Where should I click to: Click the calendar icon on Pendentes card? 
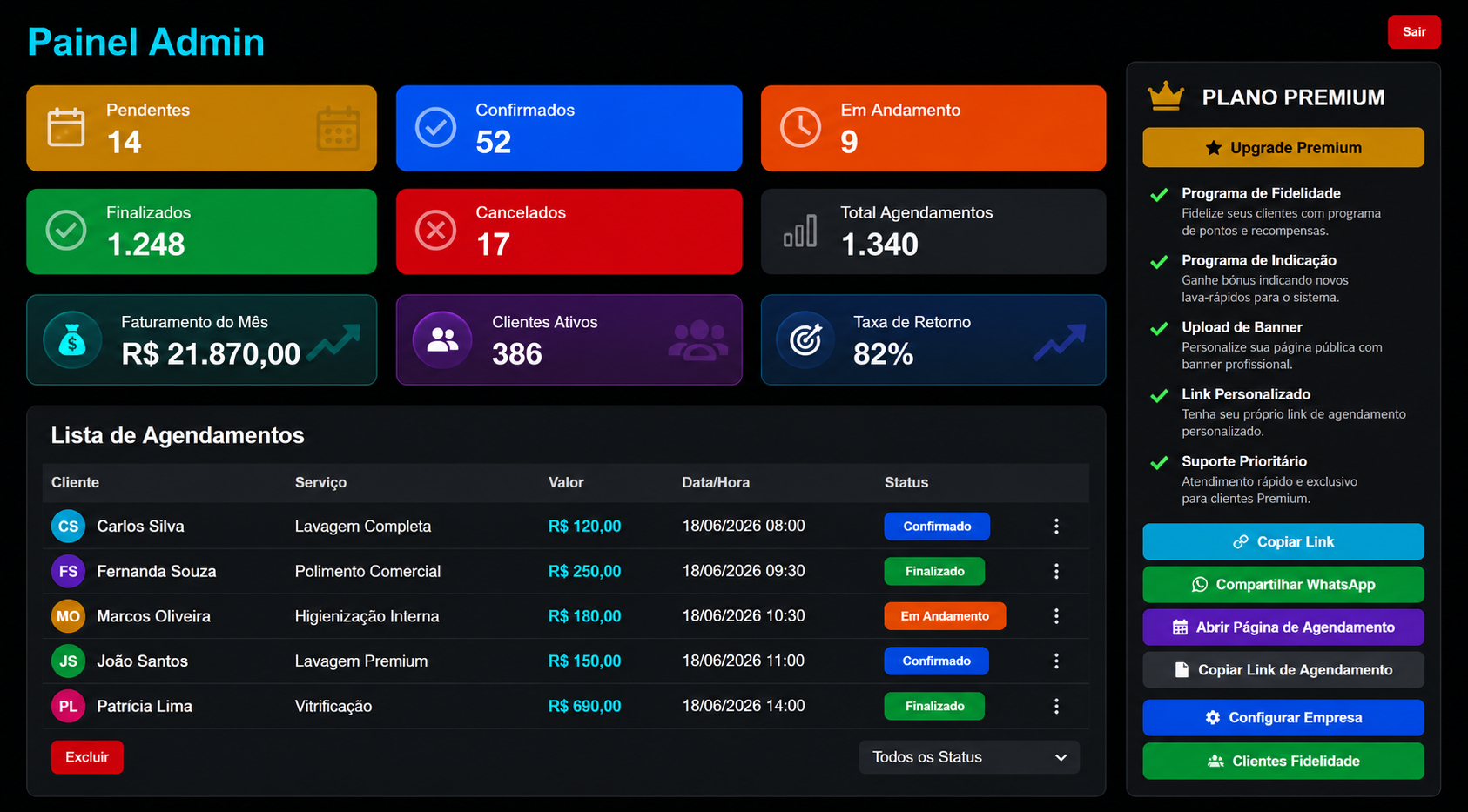click(66, 128)
